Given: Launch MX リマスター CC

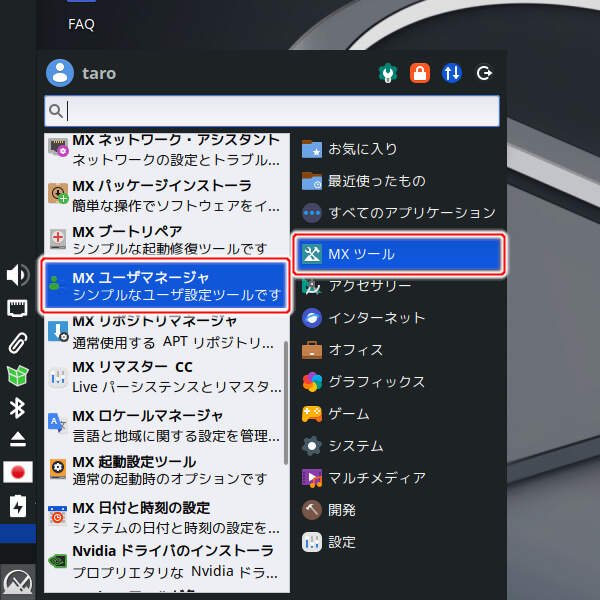Looking at the screenshot, I should tap(167, 377).
